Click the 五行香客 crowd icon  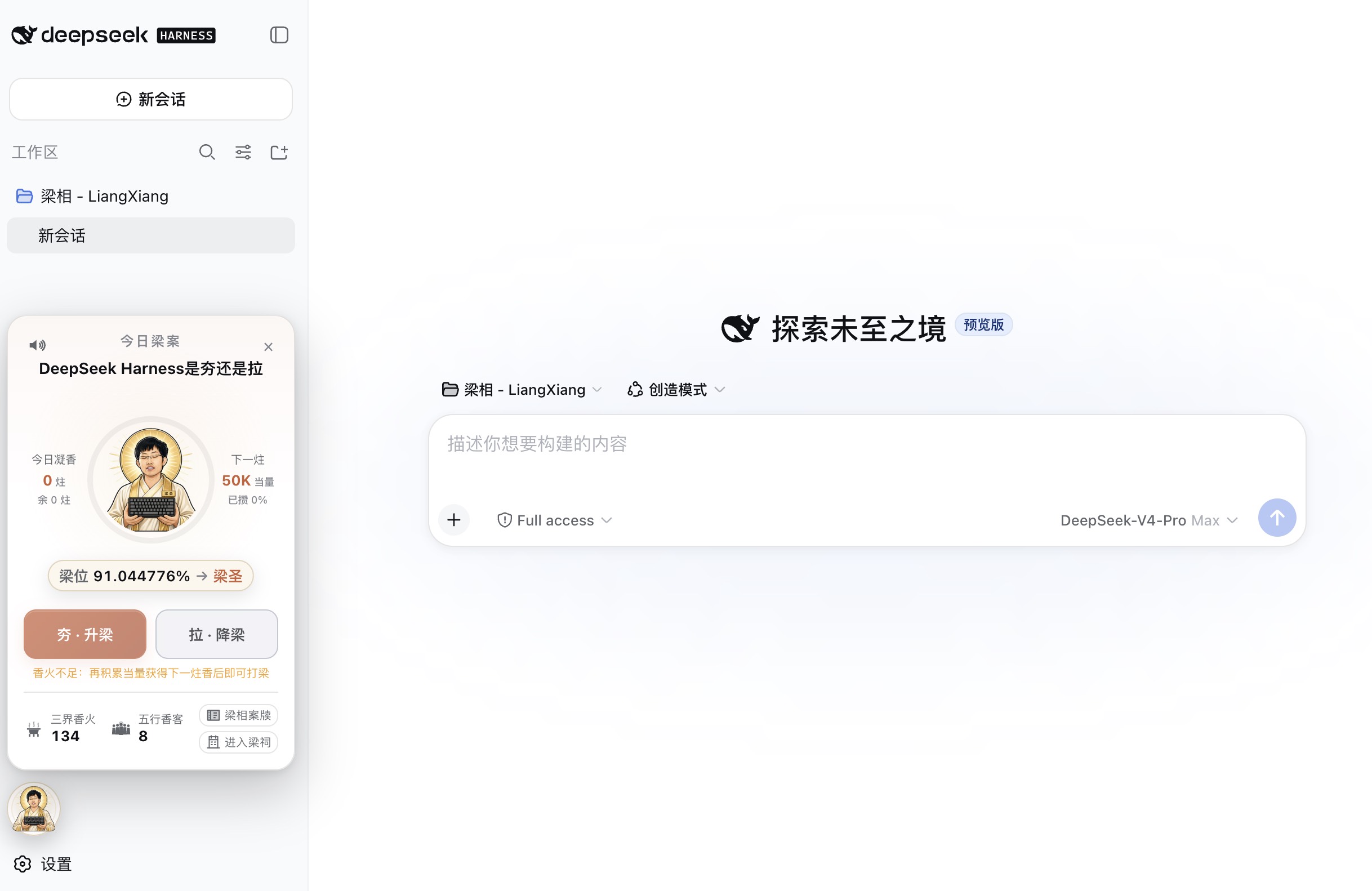point(121,728)
